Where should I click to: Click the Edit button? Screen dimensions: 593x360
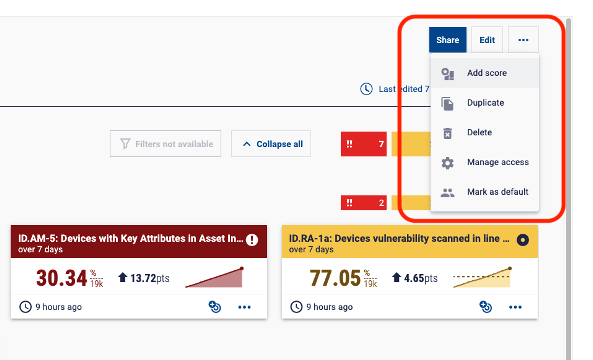487,40
